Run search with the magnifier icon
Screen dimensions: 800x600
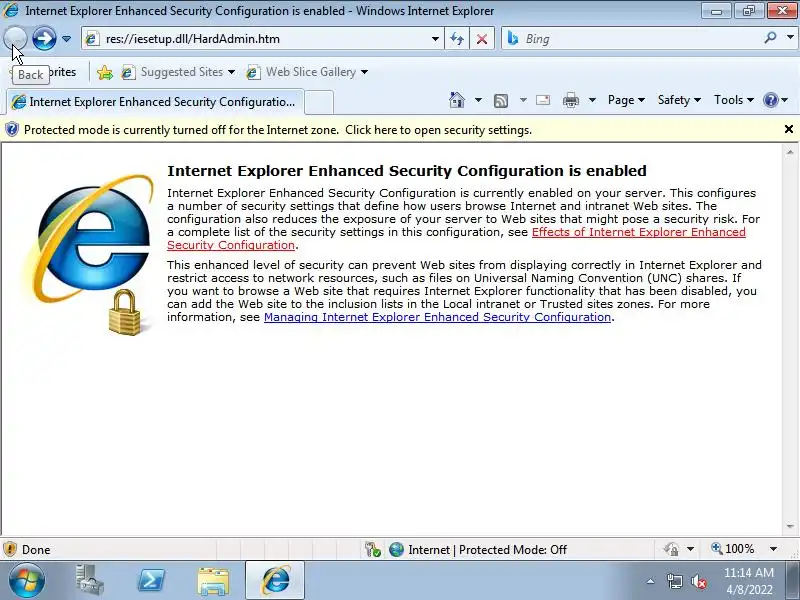click(x=771, y=38)
